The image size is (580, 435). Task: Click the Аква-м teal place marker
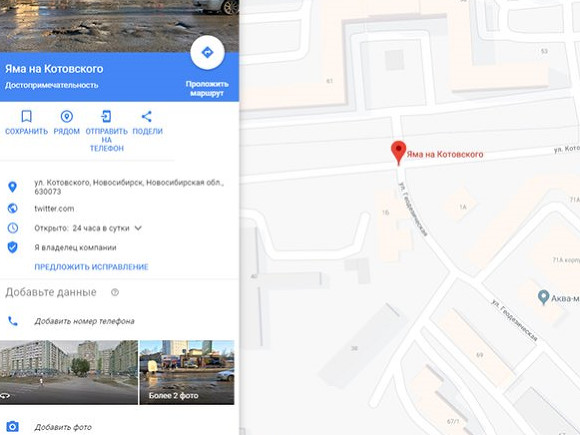click(543, 297)
